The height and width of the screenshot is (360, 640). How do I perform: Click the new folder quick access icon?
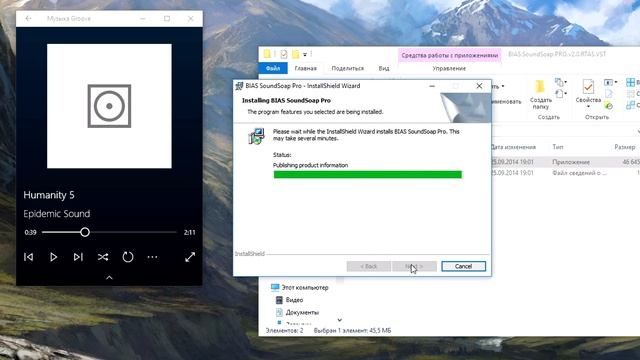[295, 54]
